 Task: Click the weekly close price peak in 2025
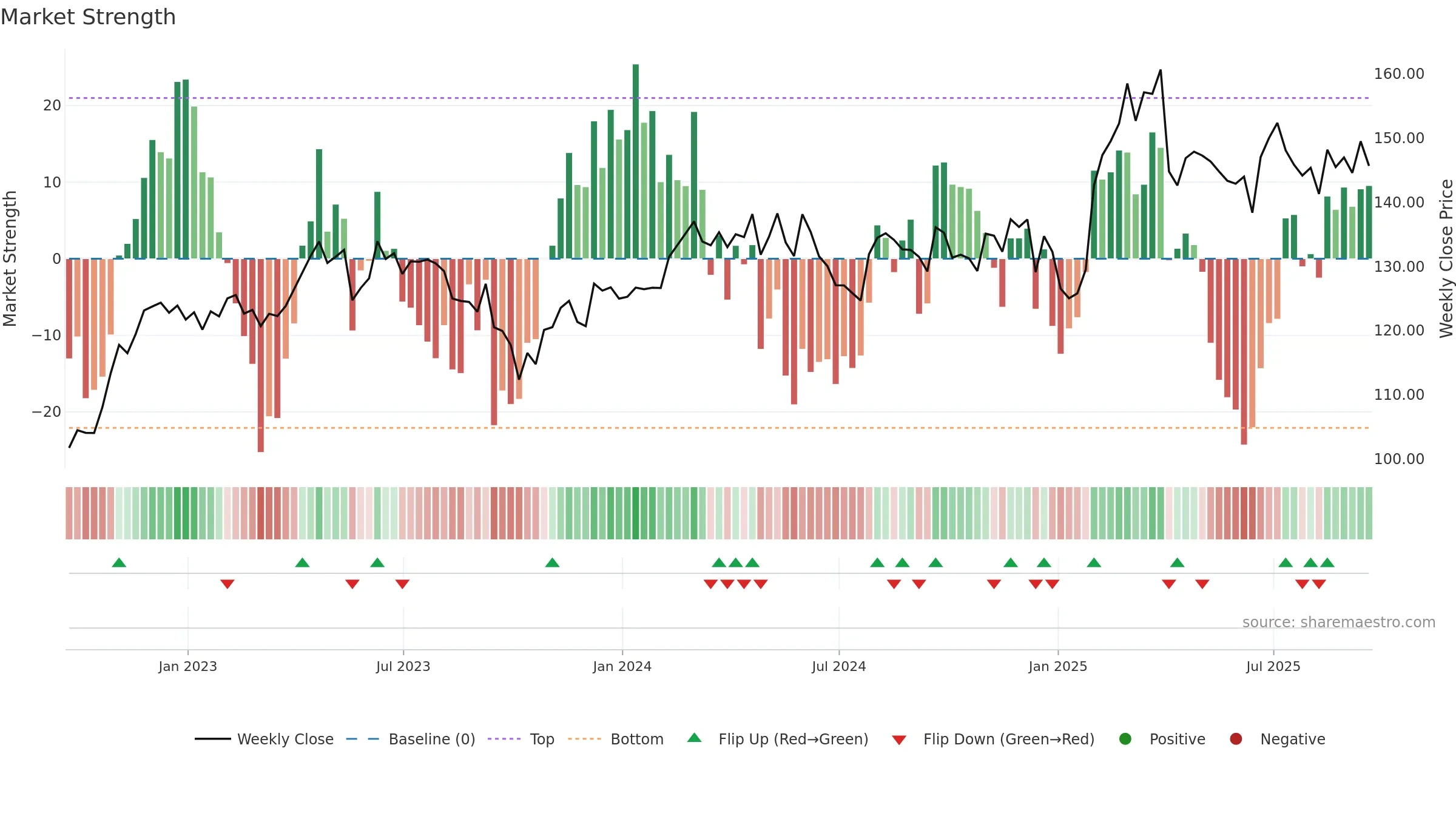click(1161, 70)
